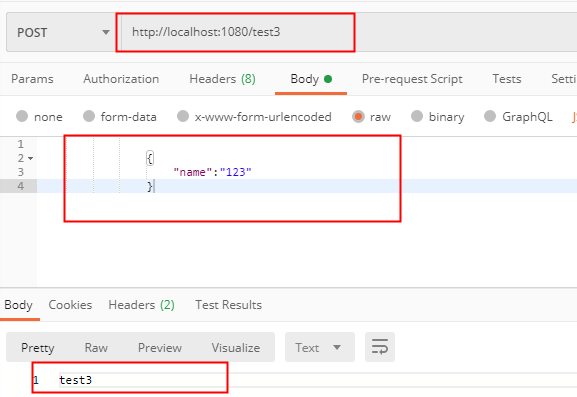This screenshot has height=397, width=577.
Task: Select Pretty response view
Action: point(38,347)
